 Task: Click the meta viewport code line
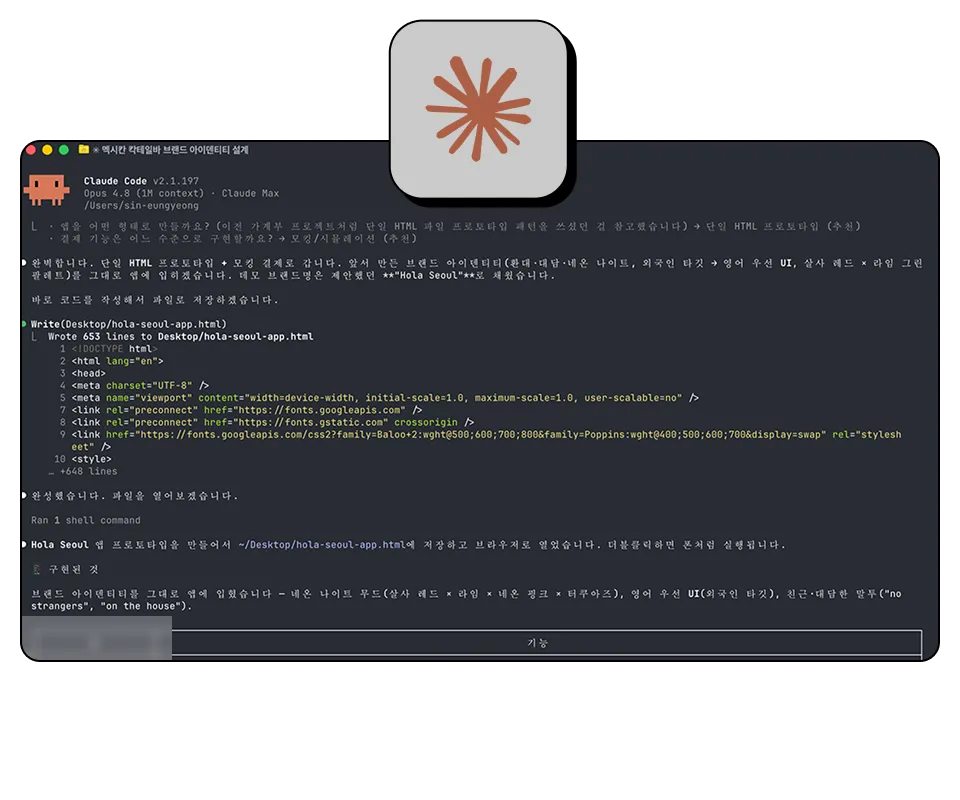[x=385, y=398]
